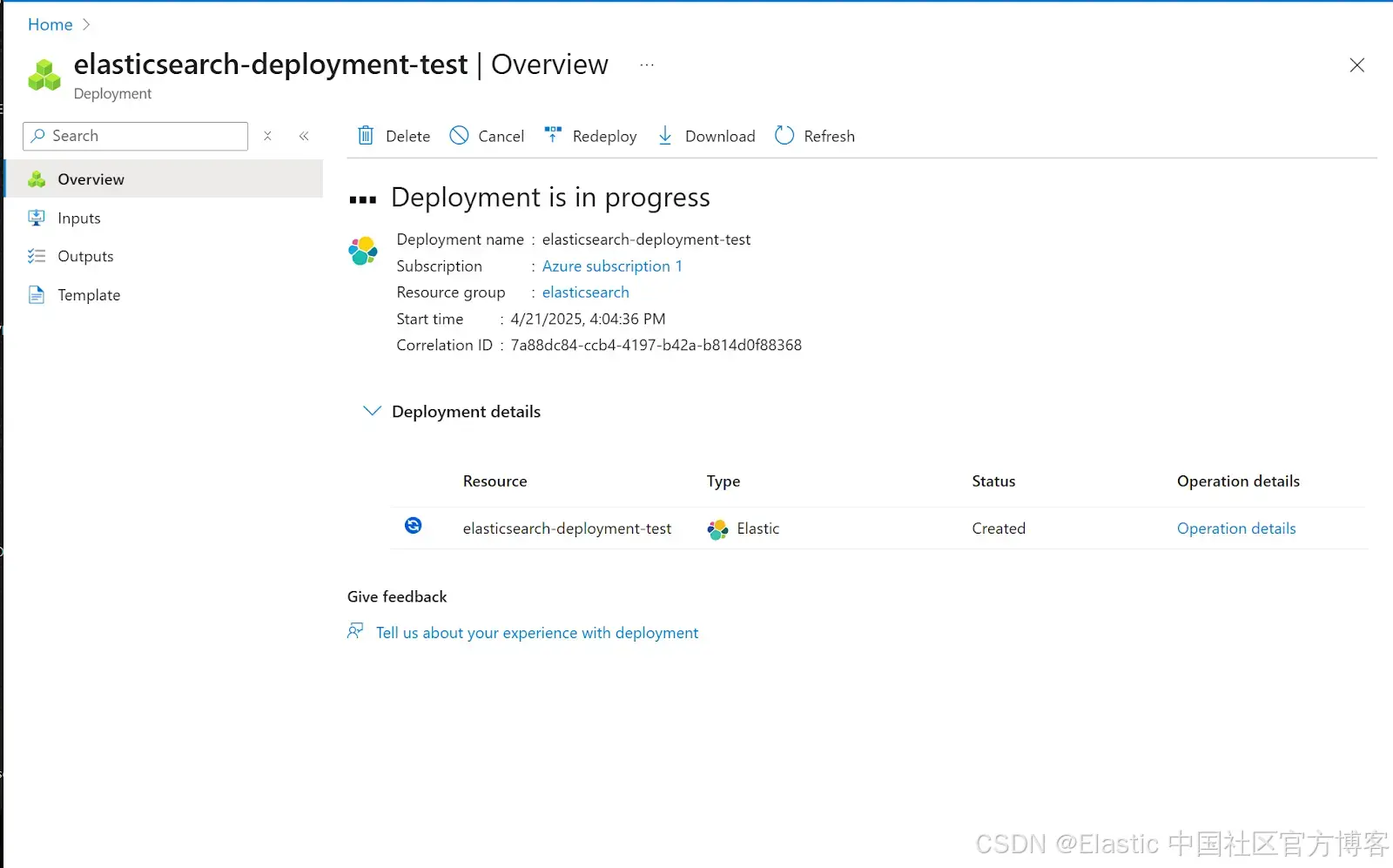The image size is (1393, 868).
Task: Click the Inputs menu icon
Action: (x=36, y=218)
